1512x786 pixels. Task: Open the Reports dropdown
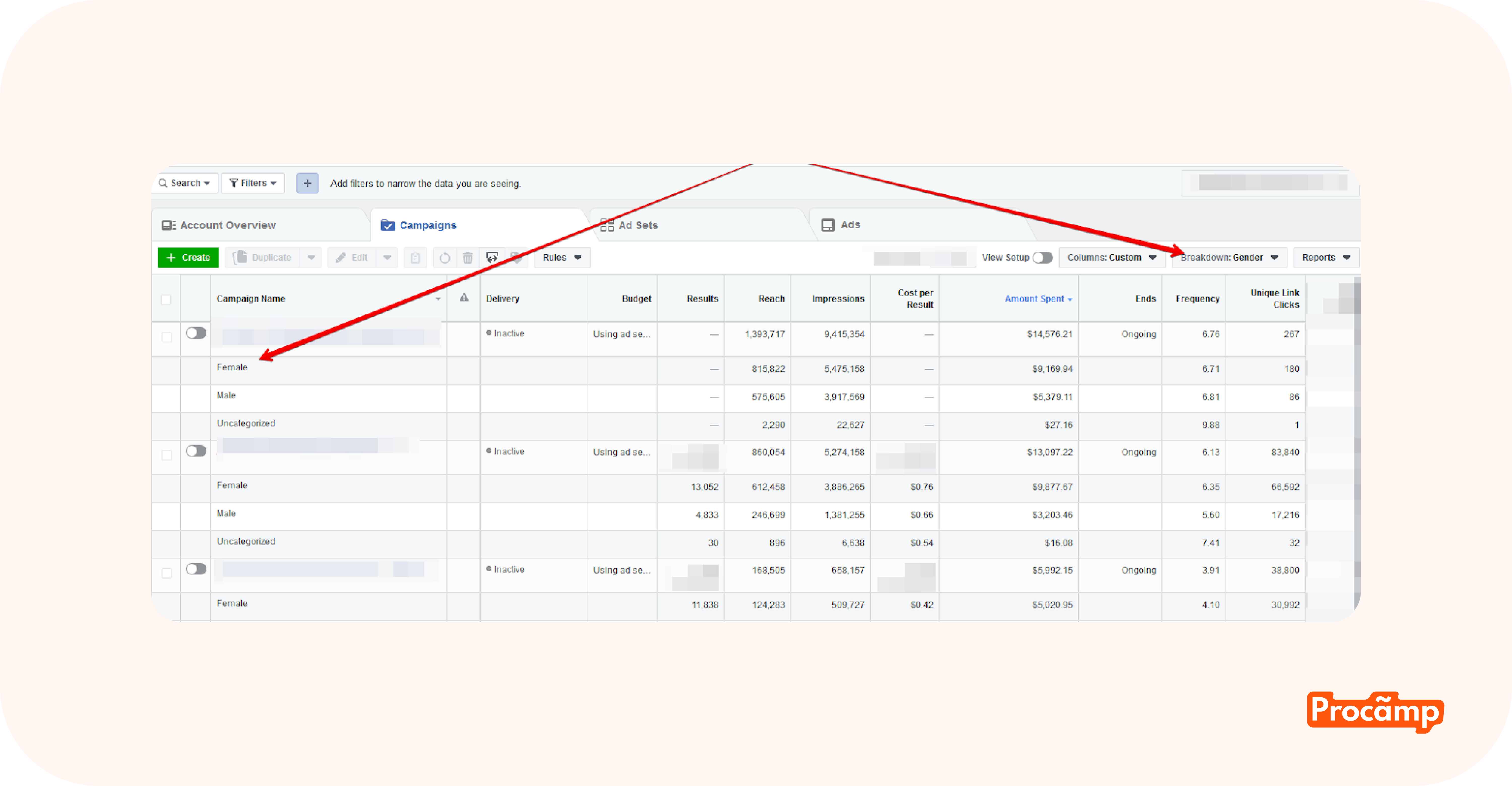[x=1326, y=257]
